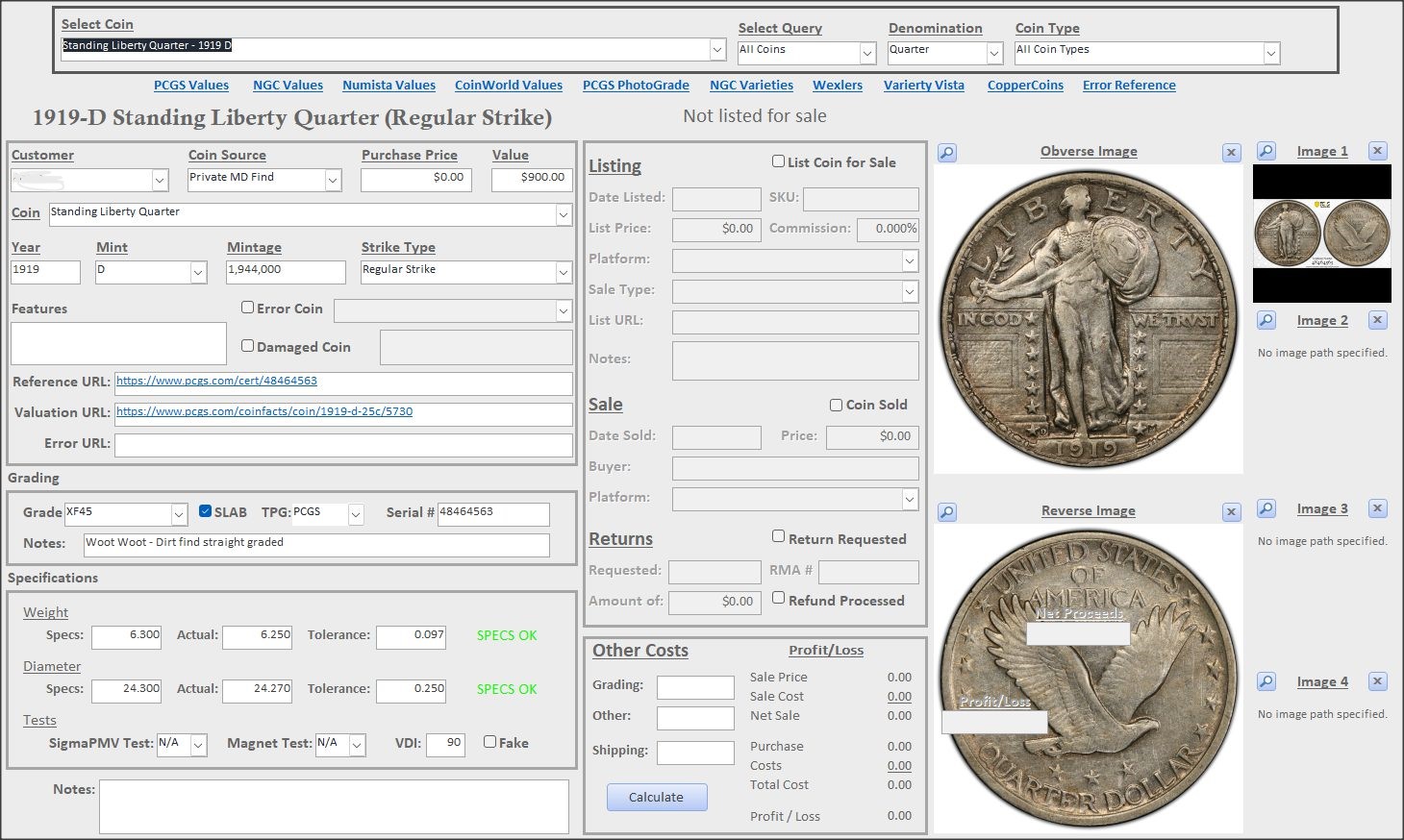
Task: Open magnifier icon beside Image 2
Action: (1266, 320)
